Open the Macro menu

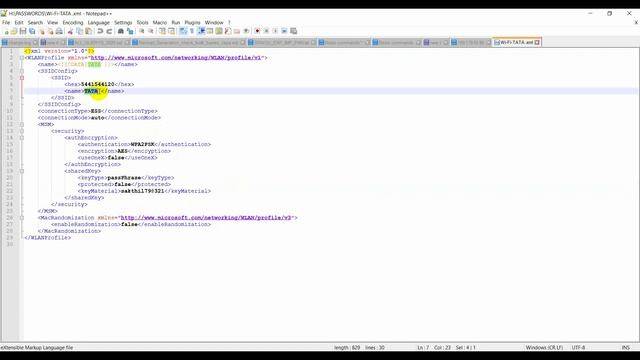(x=160, y=22)
